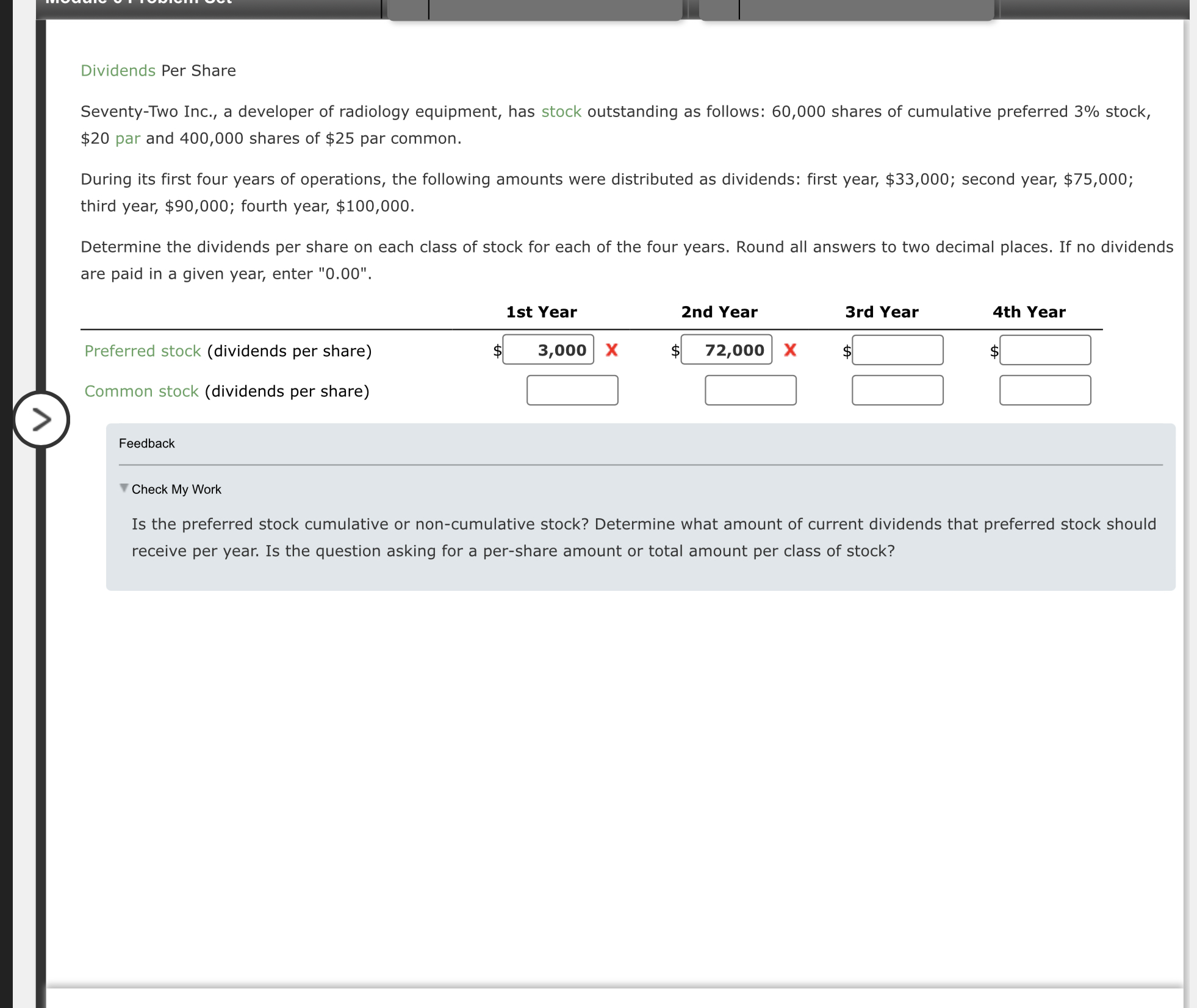Open the stock glossary link

(560, 111)
